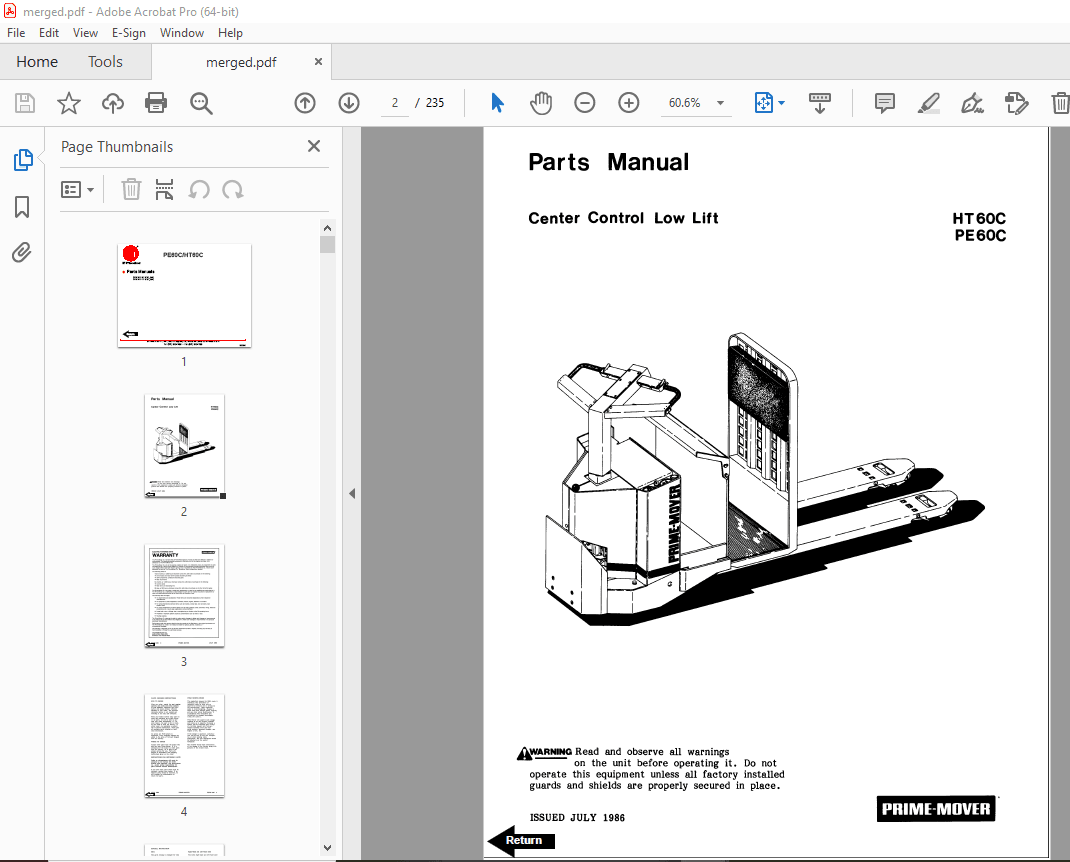Open the Comment tool

pyautogui.click(x=884, y=102)
